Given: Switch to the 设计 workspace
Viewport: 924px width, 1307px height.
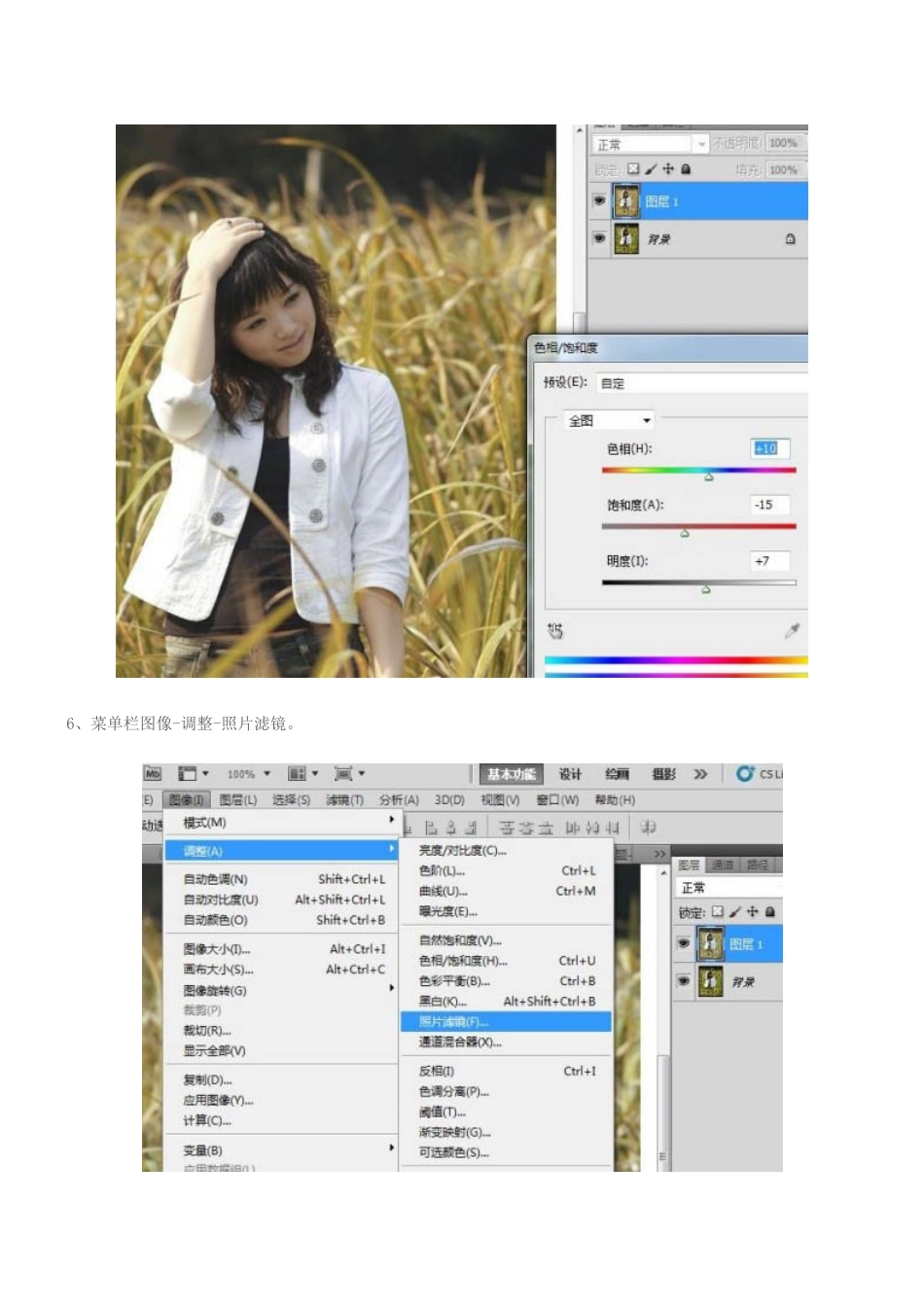Looking at the screenshot, I should point(569,774).
